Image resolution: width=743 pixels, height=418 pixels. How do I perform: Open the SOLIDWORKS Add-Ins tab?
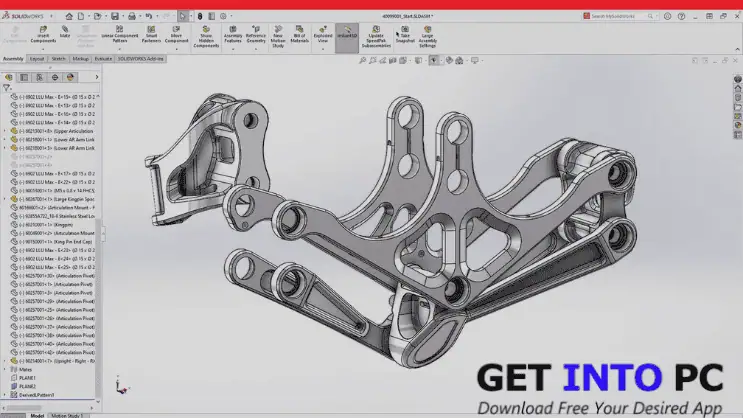tap(140, 59)
